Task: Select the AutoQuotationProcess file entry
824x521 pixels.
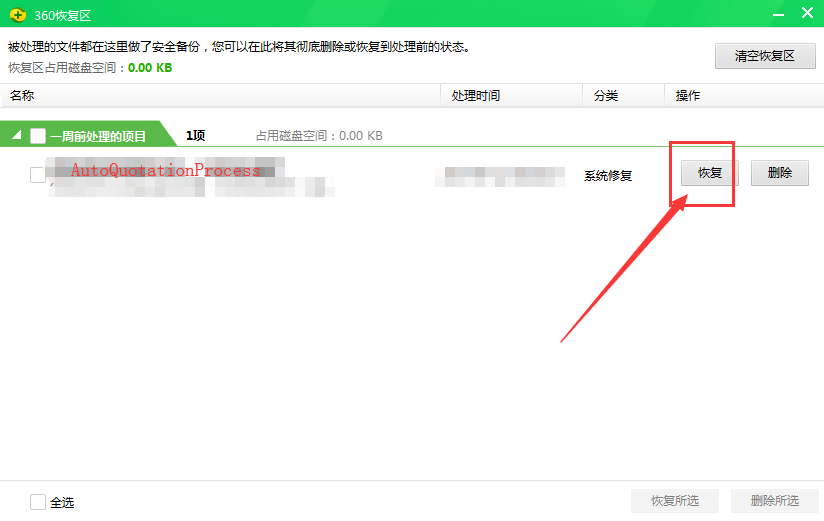Action: (x=165, y=171)
